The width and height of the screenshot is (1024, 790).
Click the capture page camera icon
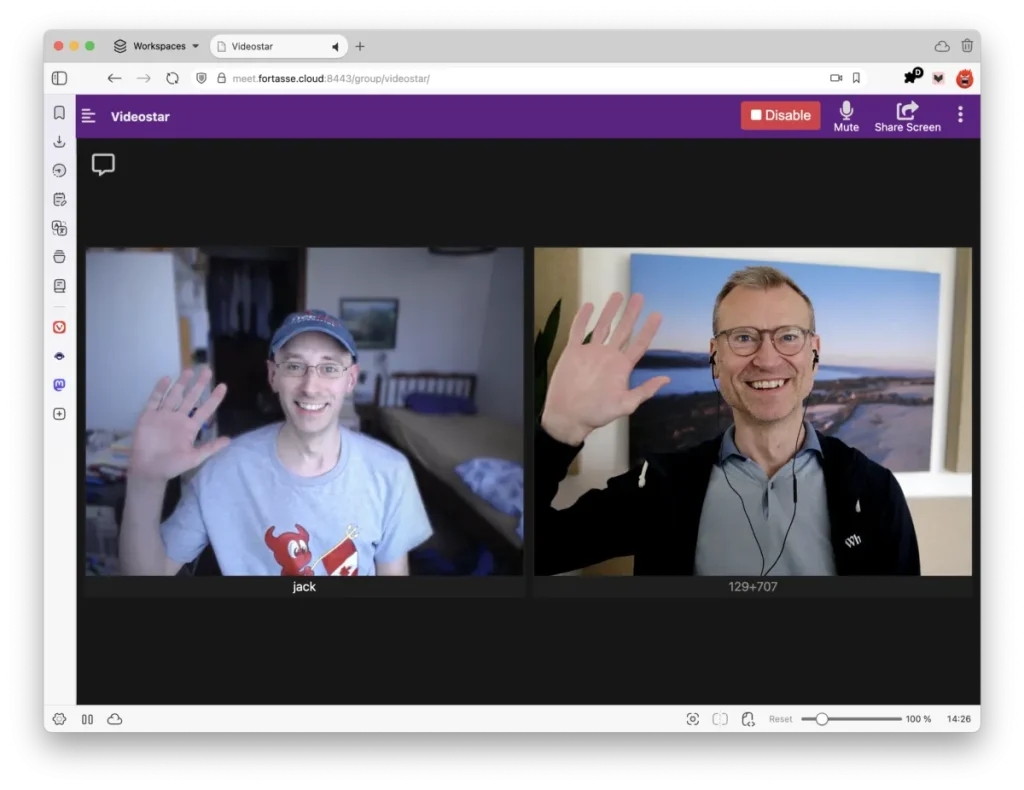point(692,719)
